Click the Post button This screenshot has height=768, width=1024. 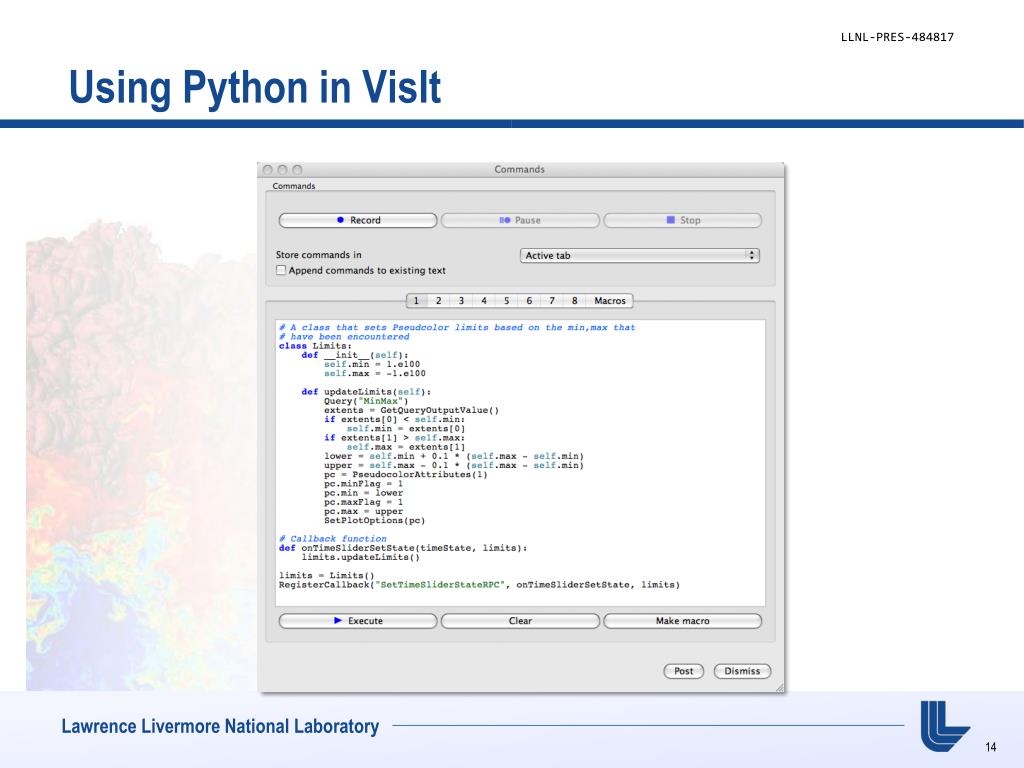[684, 671]
